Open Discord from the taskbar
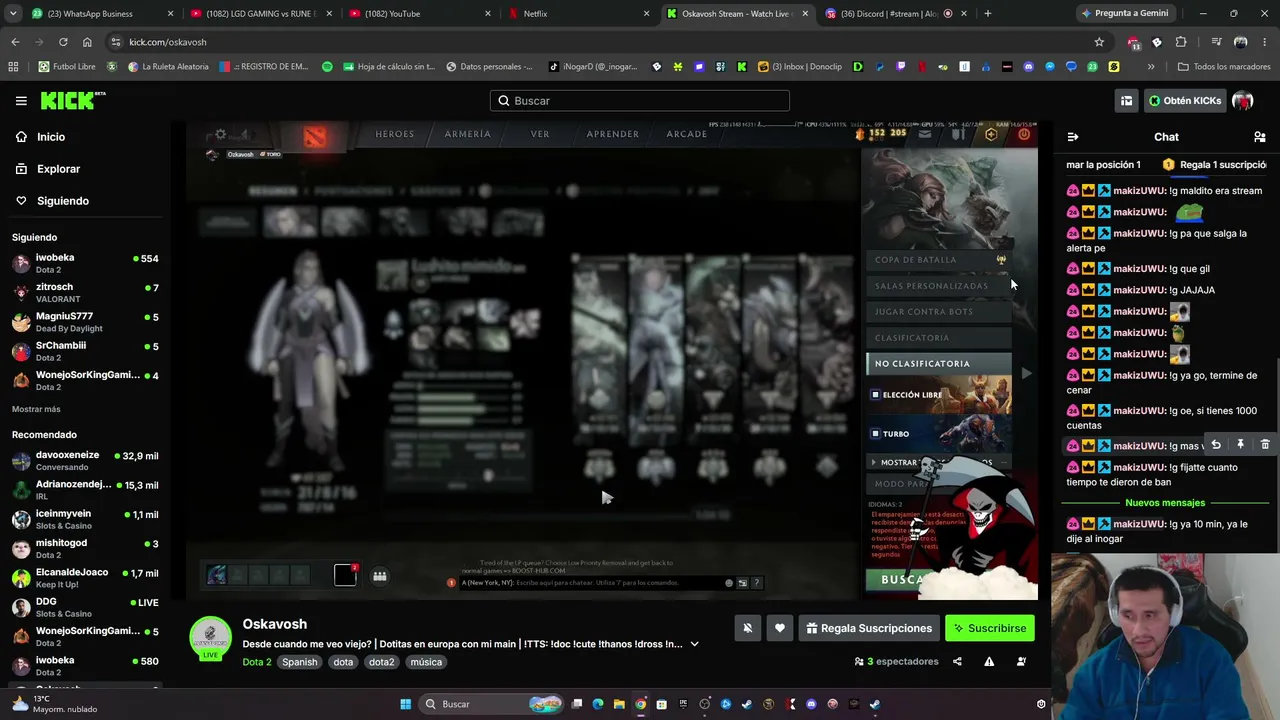 [x=811, y=704]
